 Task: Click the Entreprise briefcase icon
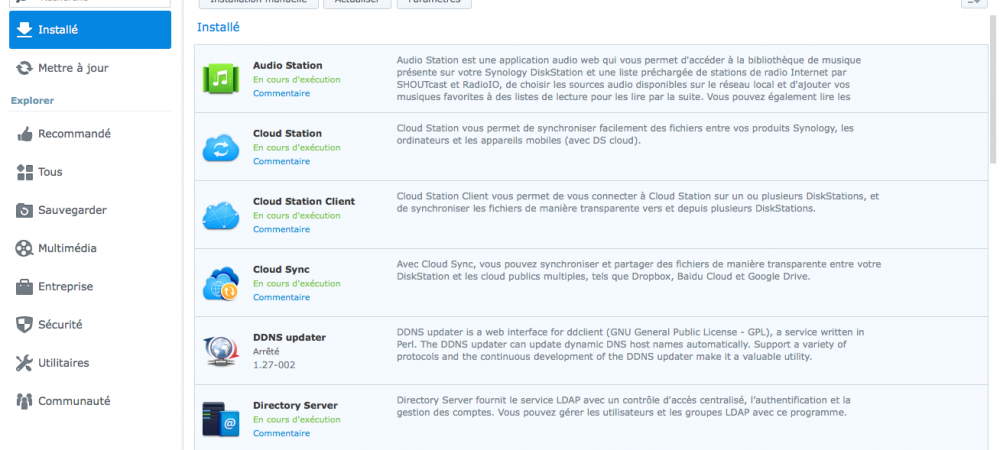pyautogui.click(x=24, y=287)
